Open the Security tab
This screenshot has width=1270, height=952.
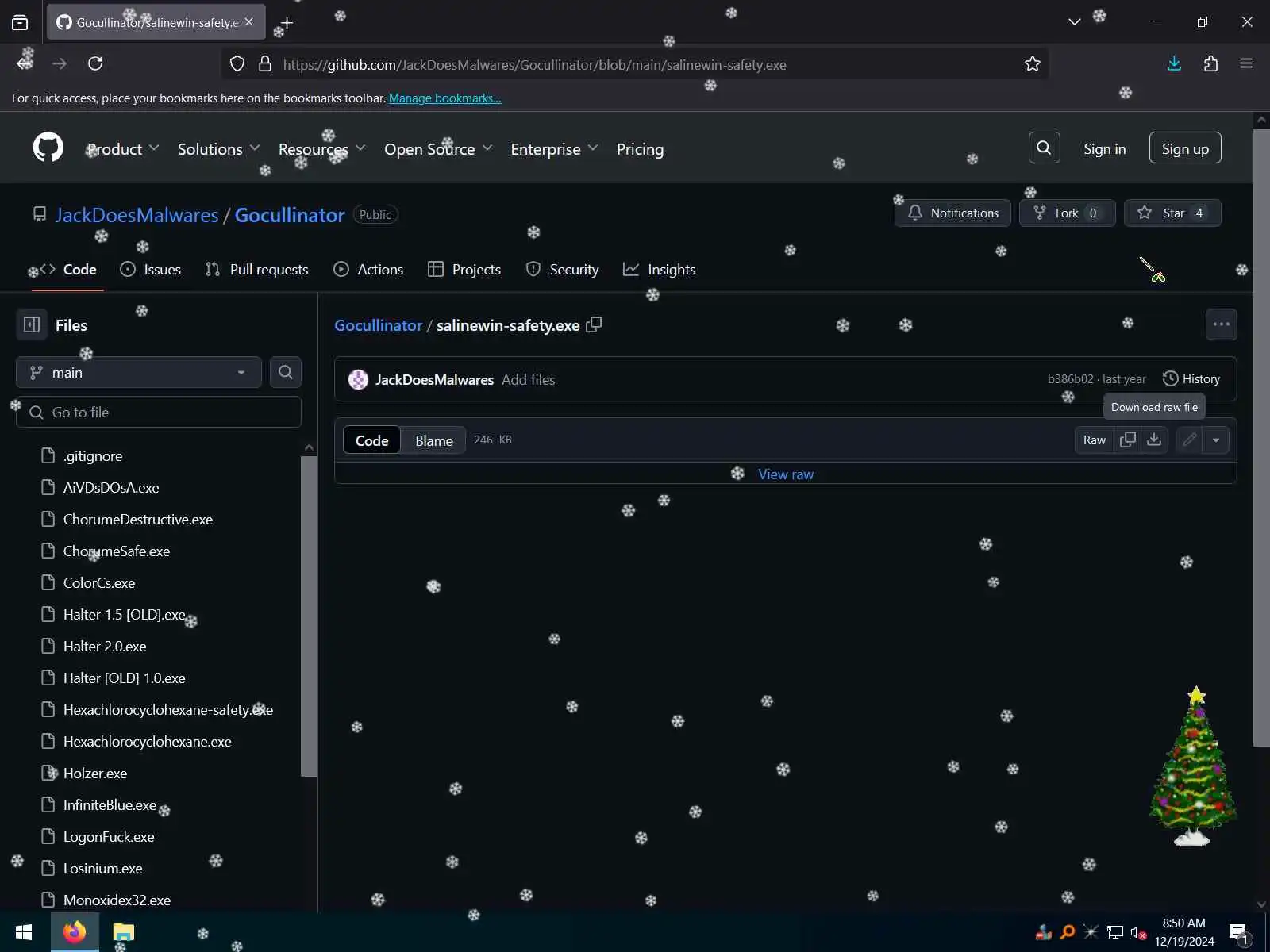[562, 269]
